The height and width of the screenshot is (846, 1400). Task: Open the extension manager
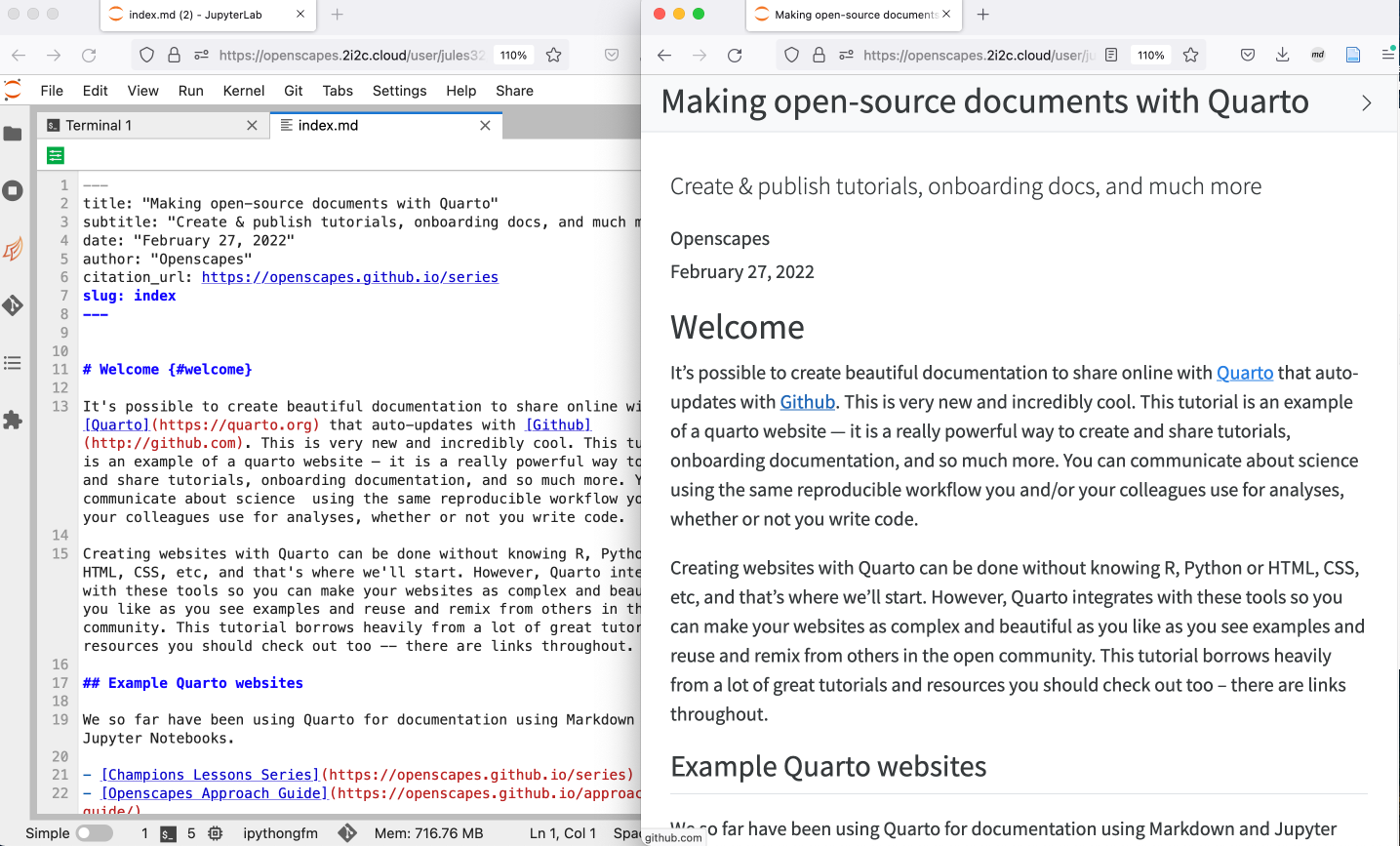click(13, 421)
